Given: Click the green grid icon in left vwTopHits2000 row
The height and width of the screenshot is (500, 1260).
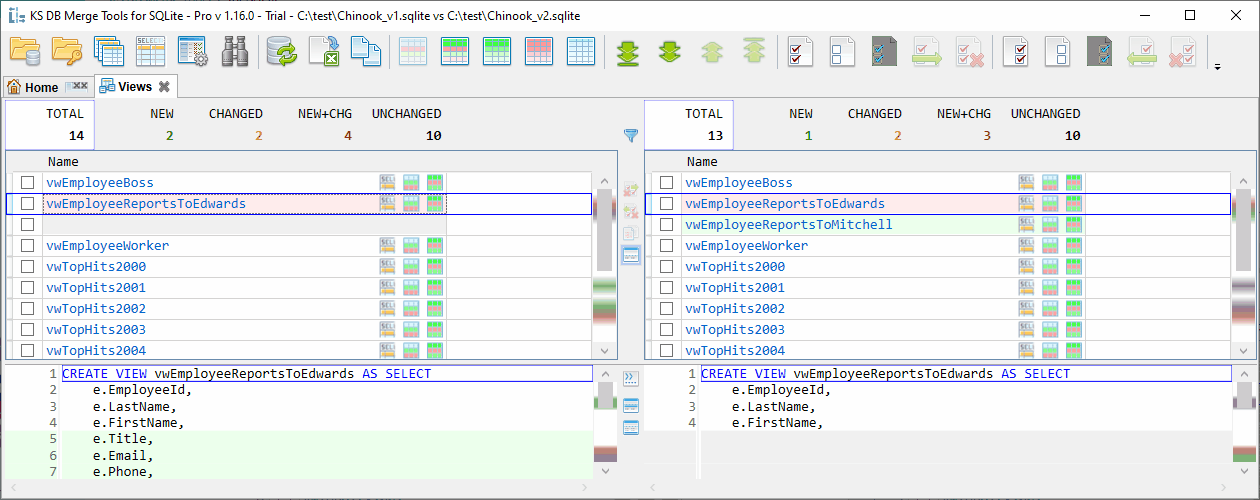Looking at the screenshot, I should [x=434, y=267].
